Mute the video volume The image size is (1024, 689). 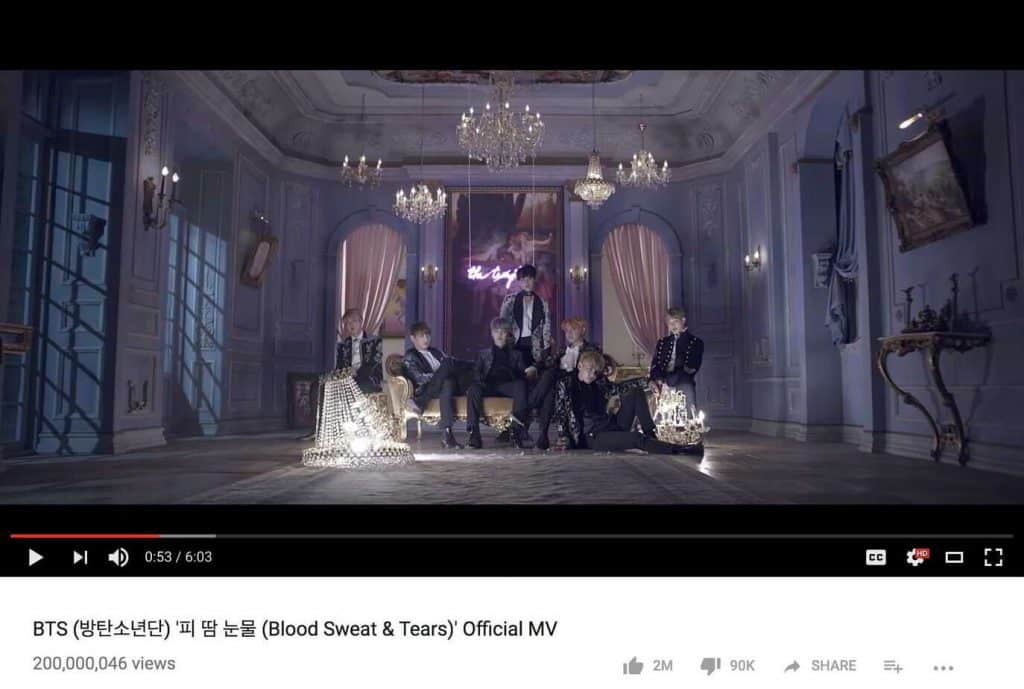[x=118, y=557]
